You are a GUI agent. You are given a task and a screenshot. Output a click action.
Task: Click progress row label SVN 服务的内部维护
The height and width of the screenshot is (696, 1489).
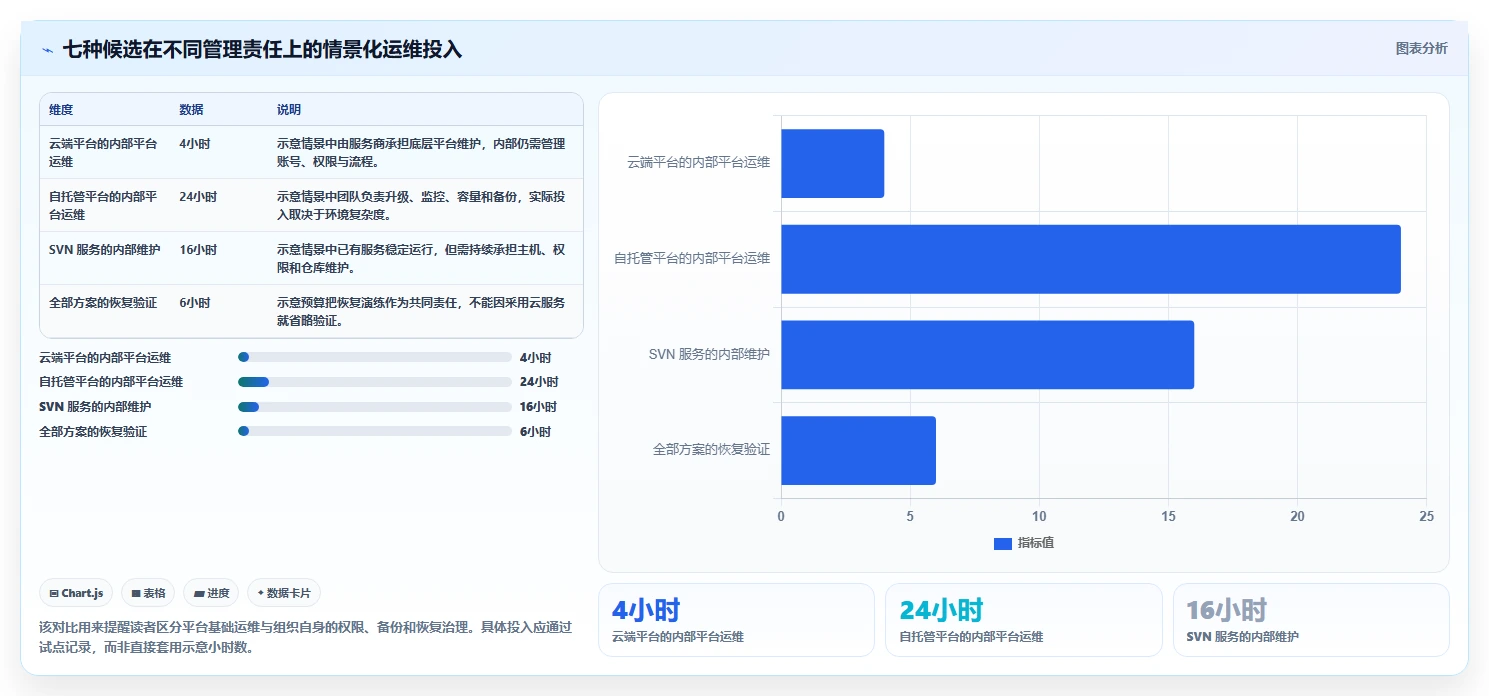(95, 407)
